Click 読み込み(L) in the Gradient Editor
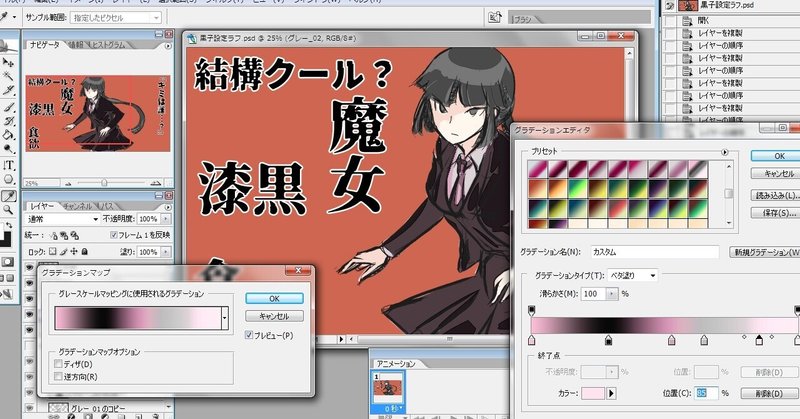This screenshot has height=419, width=800. point(776,195)
